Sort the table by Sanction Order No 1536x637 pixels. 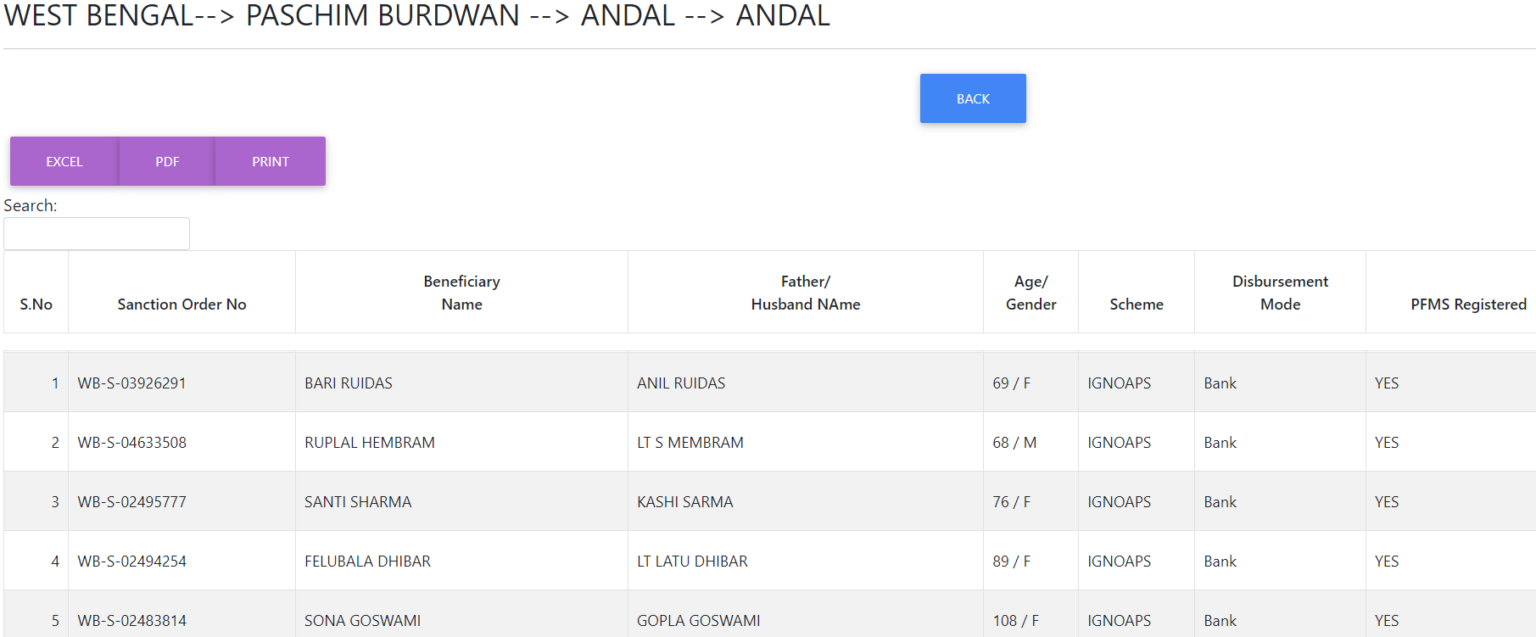(x=181, y=292)
